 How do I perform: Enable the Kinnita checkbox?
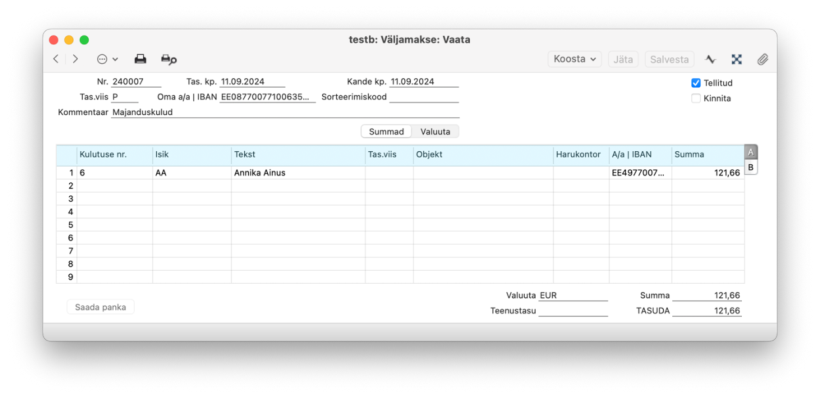pos(696,98)
